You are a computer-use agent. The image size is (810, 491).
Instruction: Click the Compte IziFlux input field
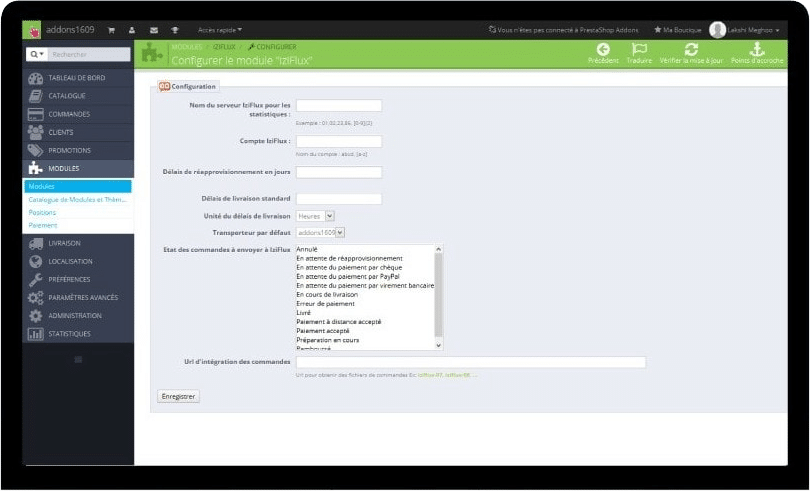pos(339,142)
